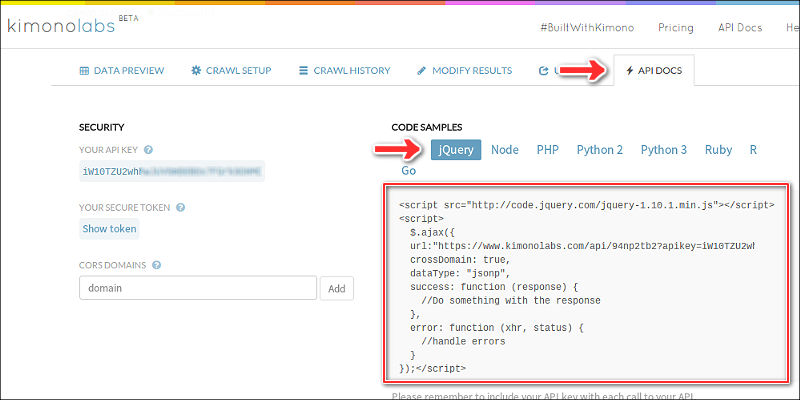The height and width of the screenshot is (400, 800).
Task: Click the SECURITY heading
Action: point(102,128)
